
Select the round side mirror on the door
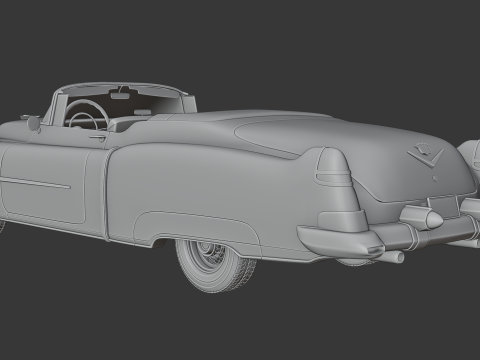(x=33, y=123)
